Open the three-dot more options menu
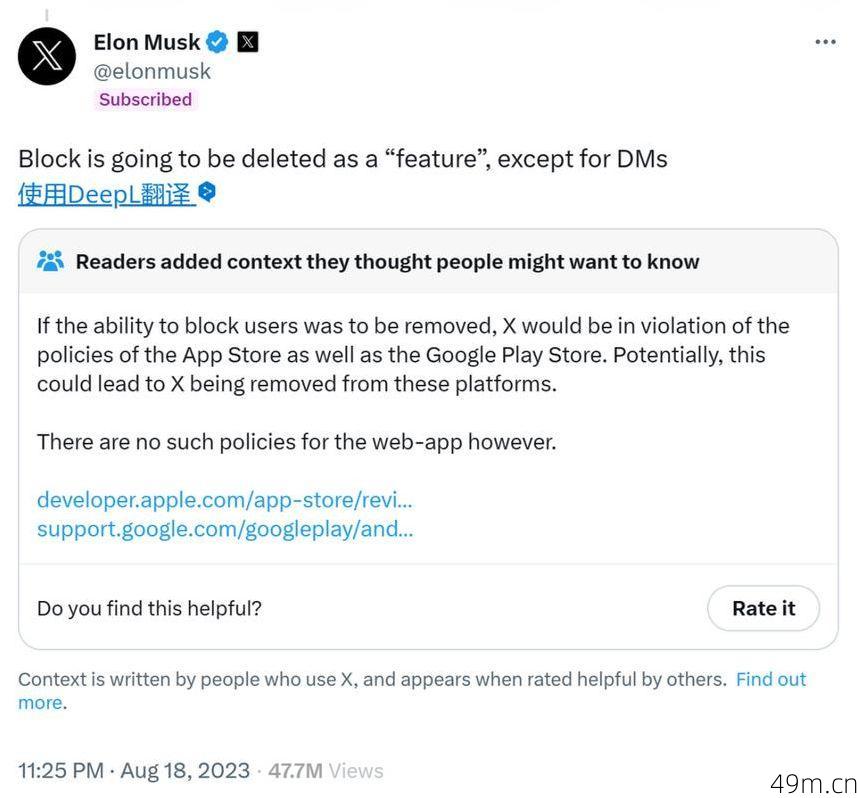 (825, 42)
